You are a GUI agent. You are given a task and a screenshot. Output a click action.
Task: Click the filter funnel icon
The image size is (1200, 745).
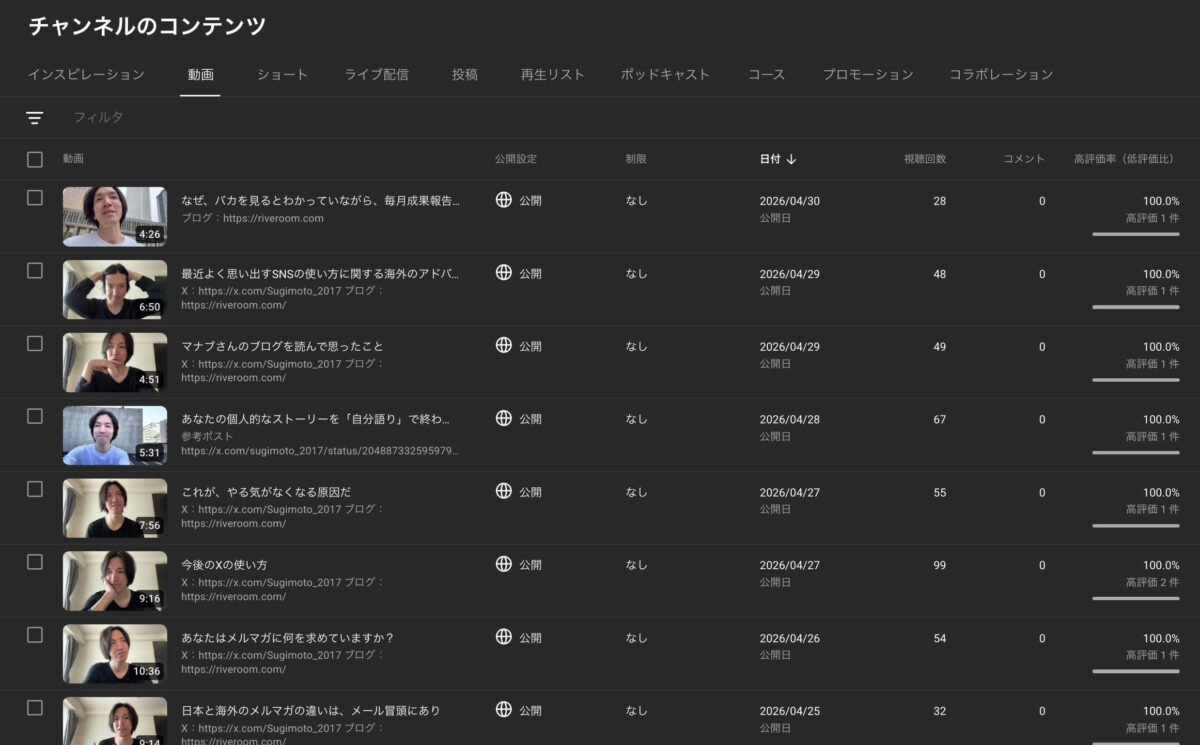click(35, 117)
